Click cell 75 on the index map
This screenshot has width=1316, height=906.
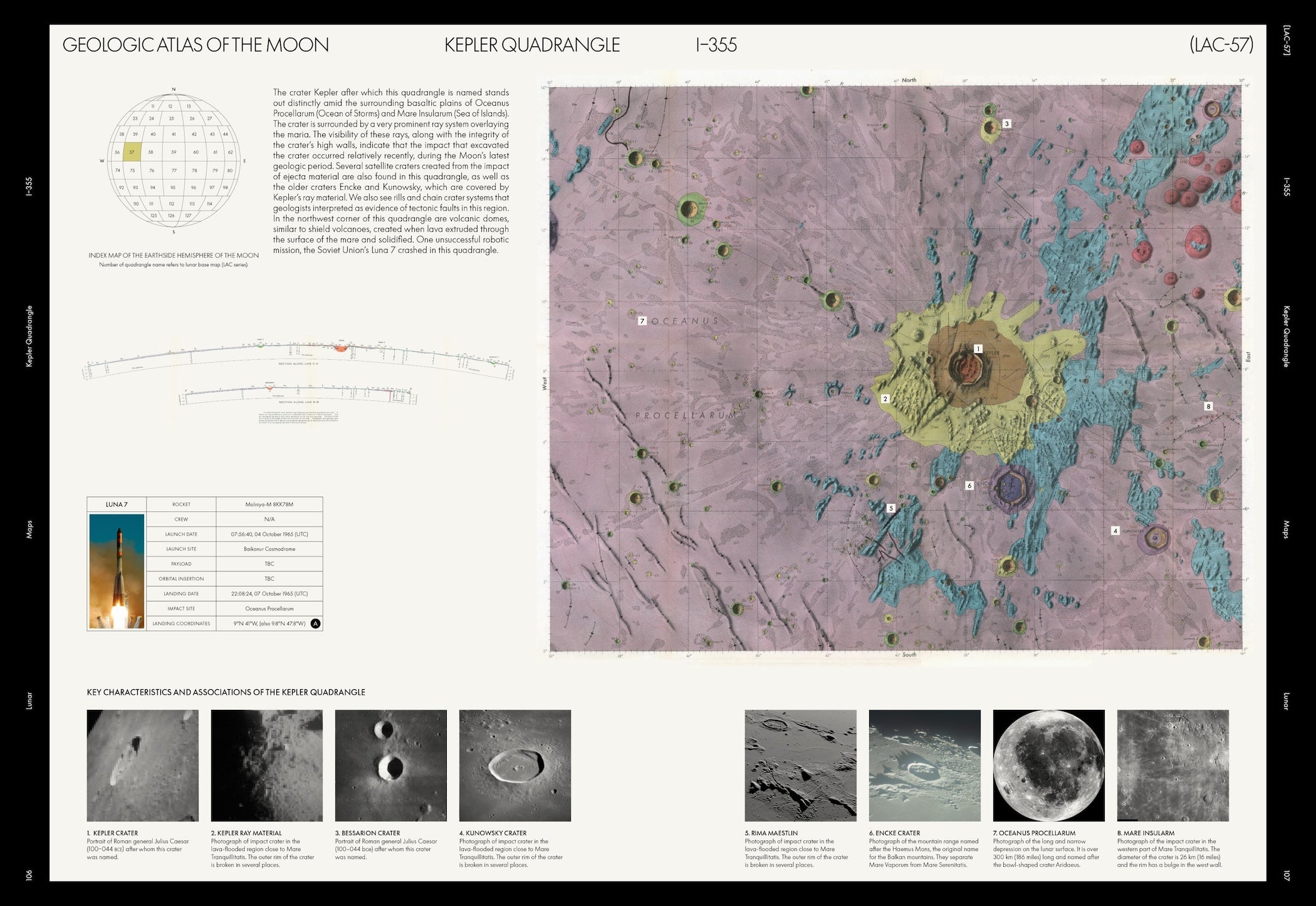point(132,170)
